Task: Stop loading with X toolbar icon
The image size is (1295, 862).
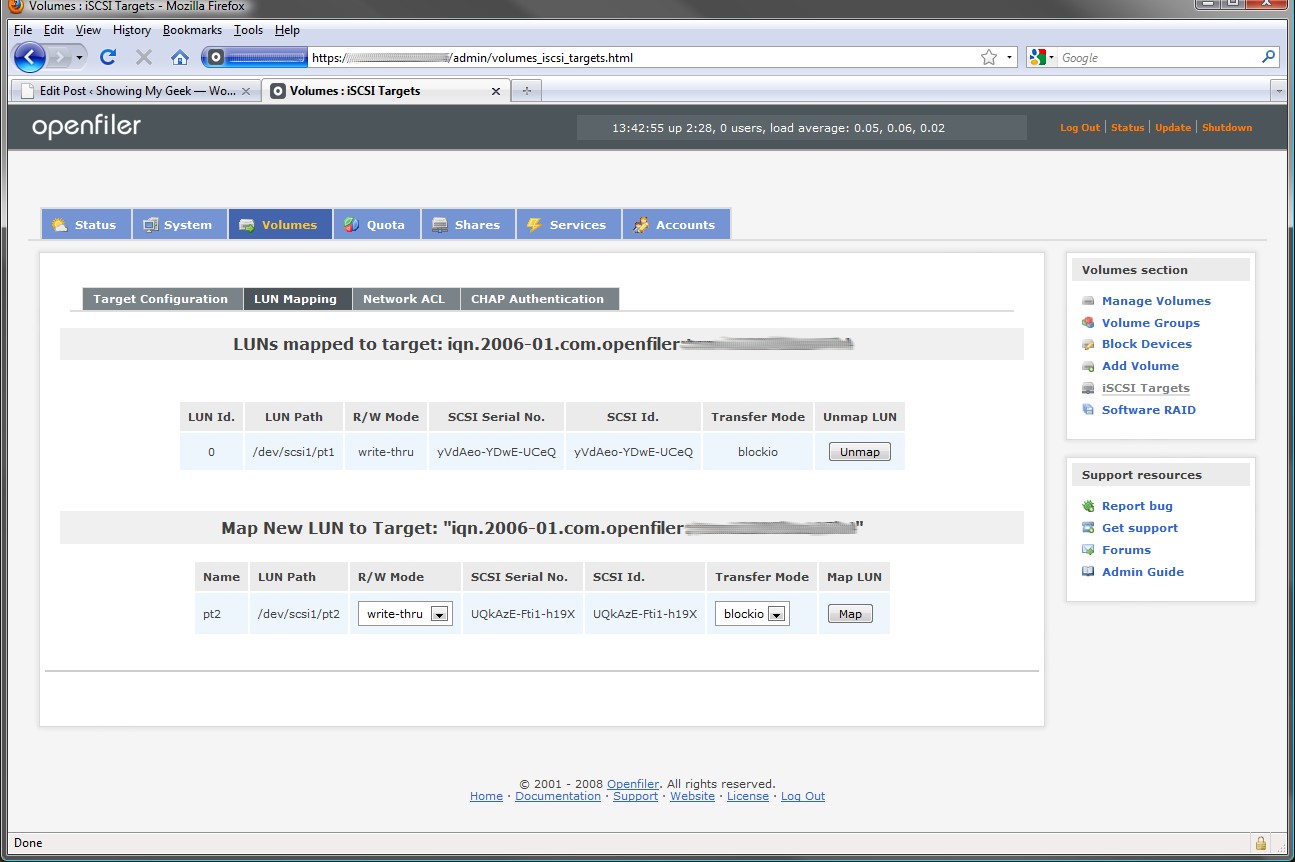Action: tap(144, 57)
